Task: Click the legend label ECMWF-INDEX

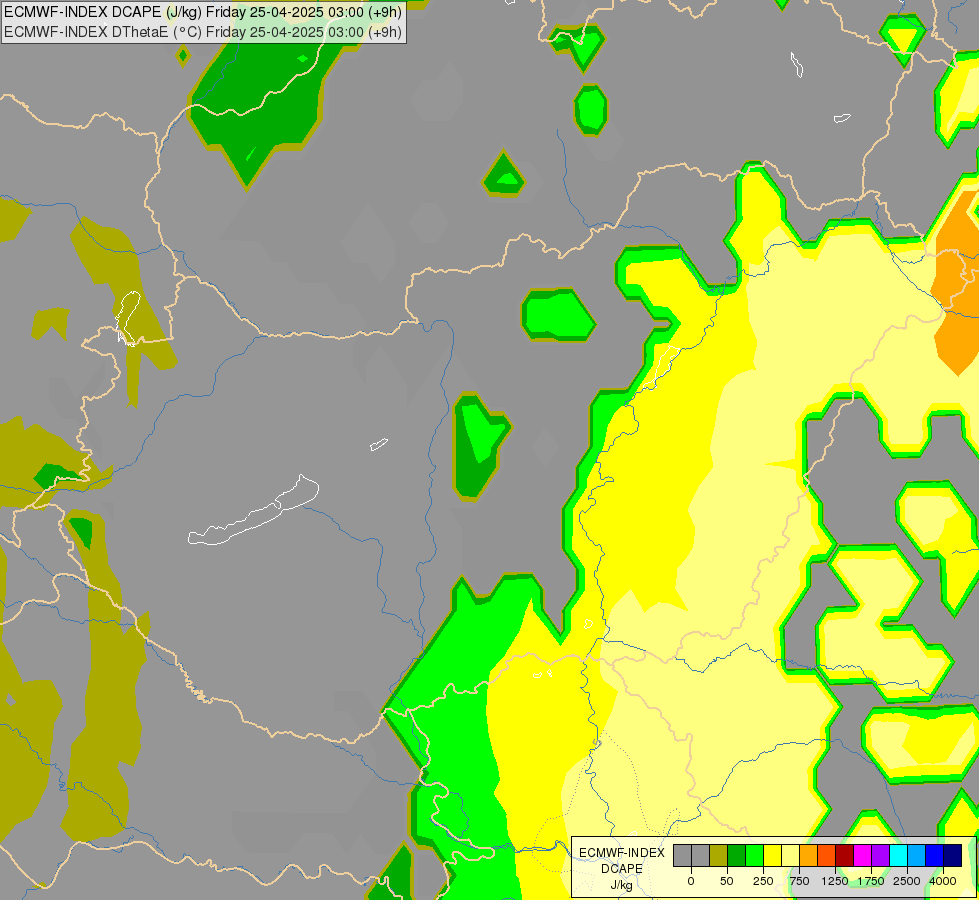Action: [x=622, y=853]
